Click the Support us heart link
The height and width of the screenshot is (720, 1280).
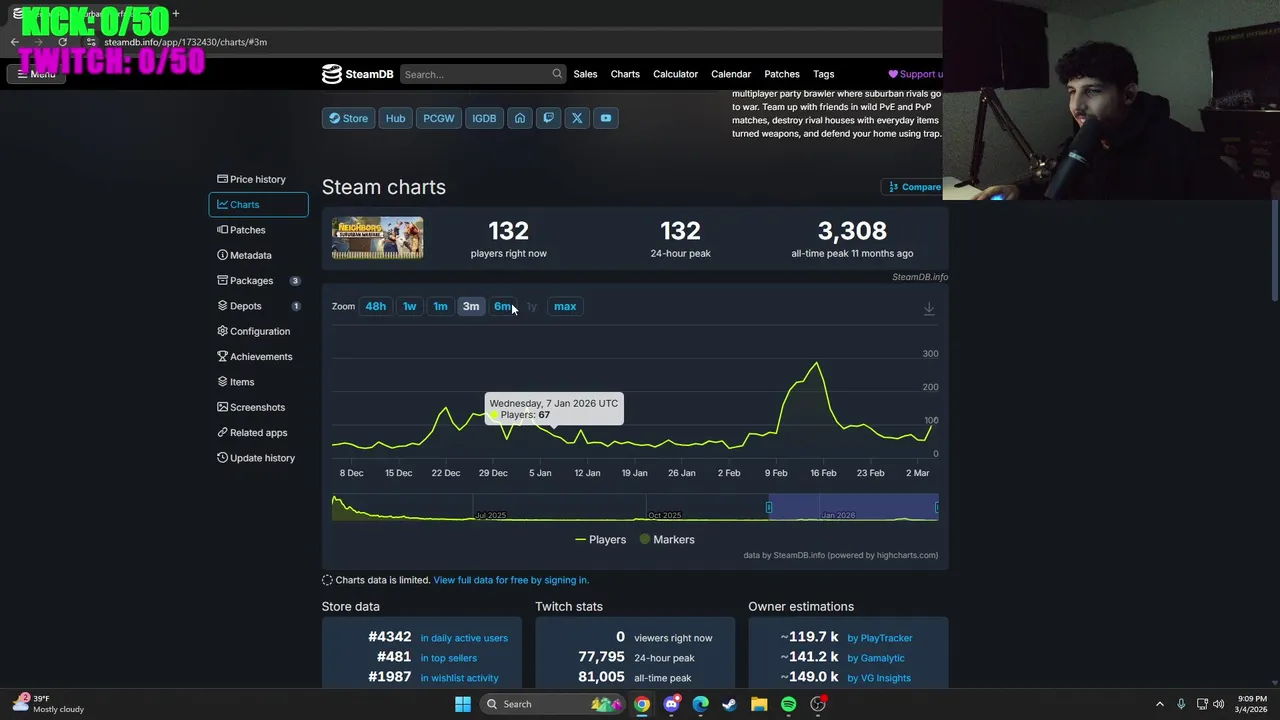915,74
